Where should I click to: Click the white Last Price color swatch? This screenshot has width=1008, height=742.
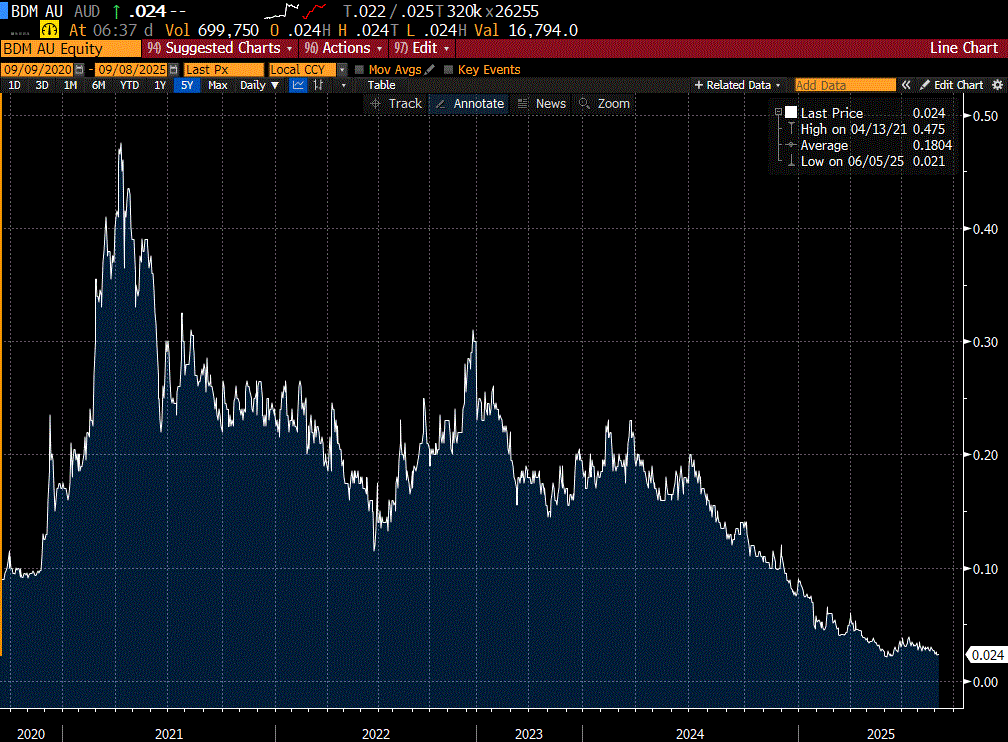pyautogui.click(x=791, y=113)
